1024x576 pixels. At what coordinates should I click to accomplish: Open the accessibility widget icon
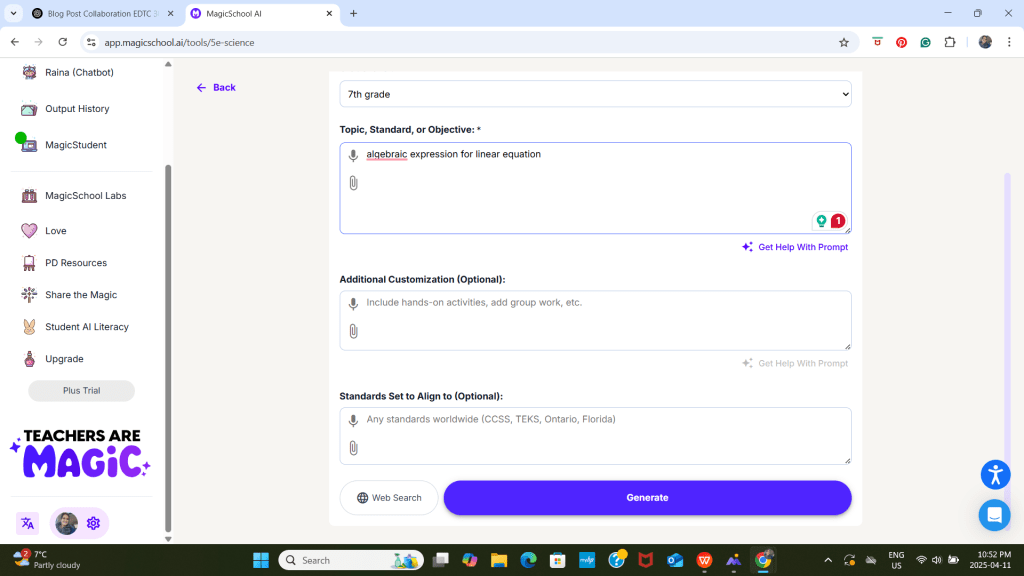point(994,474)
